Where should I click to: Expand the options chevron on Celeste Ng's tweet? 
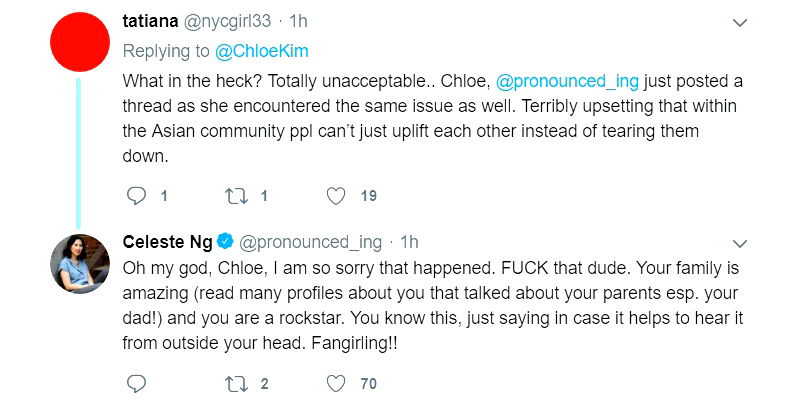click(740, 242)
